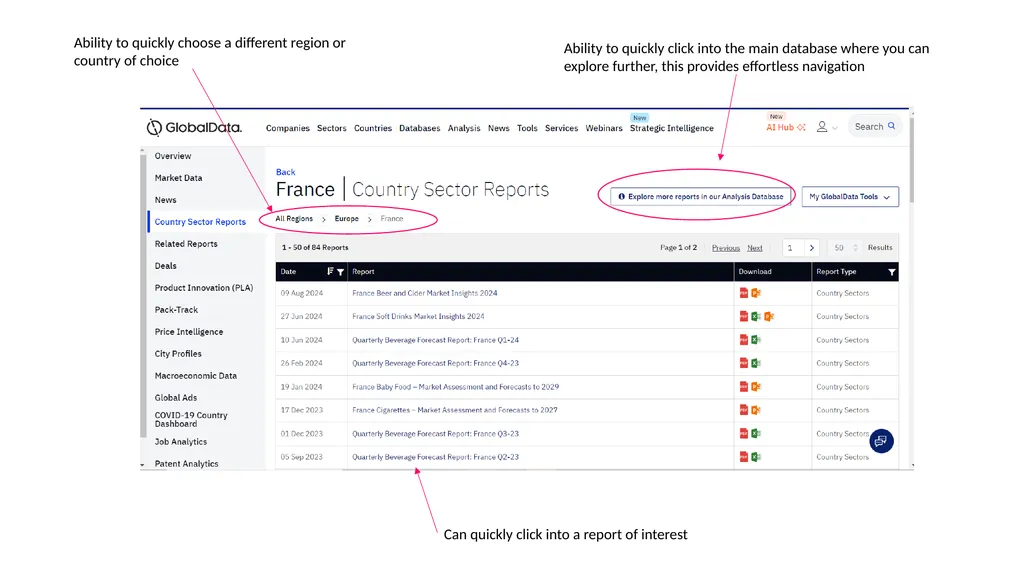Click the Back link

285,172
